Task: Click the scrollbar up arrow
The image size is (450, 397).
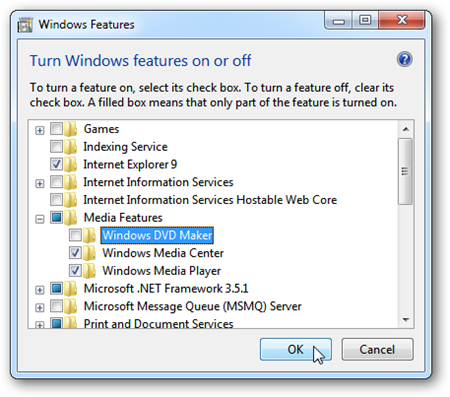Action: [x=406, y=129]
